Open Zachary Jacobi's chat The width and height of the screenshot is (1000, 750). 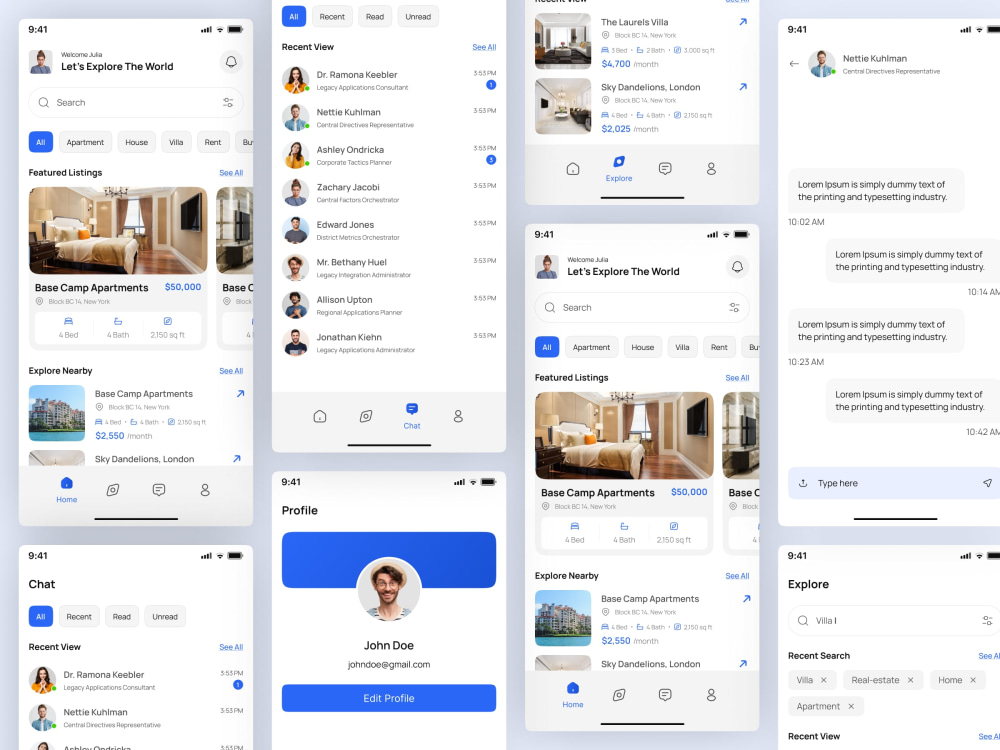pyautogui.click(x=389, y=193)
